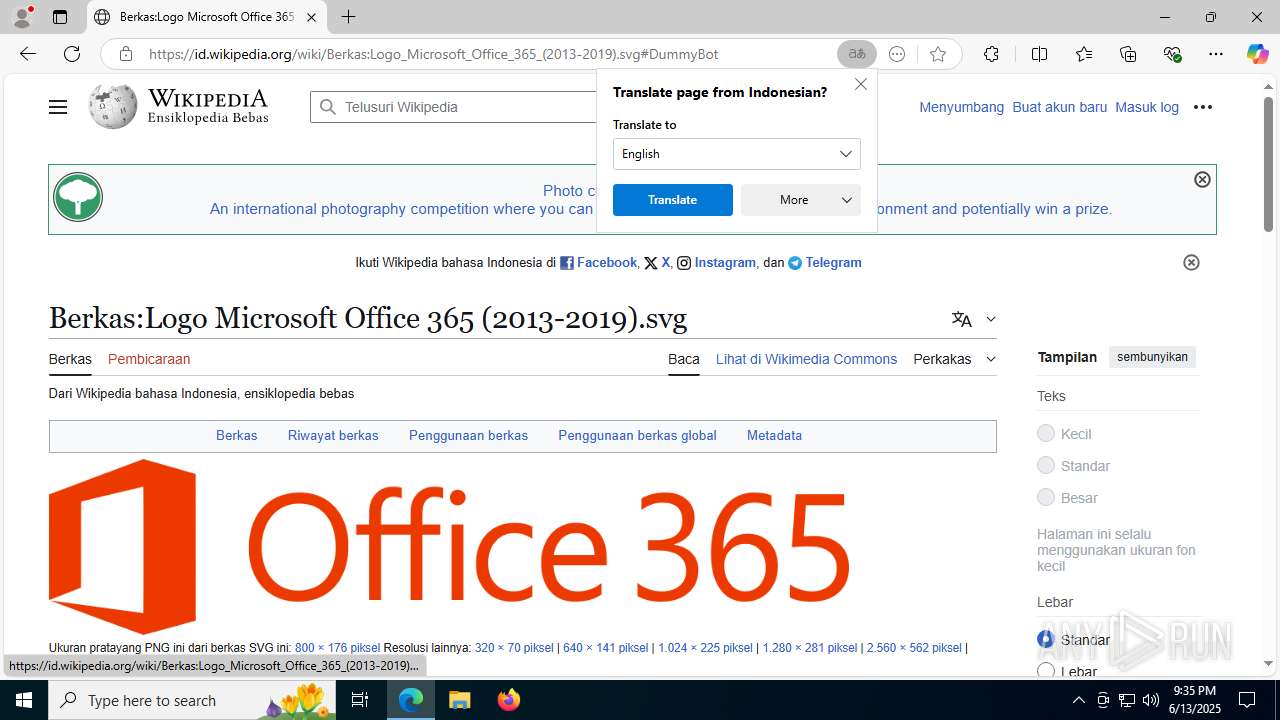Open the Favorites list icon
This screenshot has height=720, width=1280.
pos(1084,54)
